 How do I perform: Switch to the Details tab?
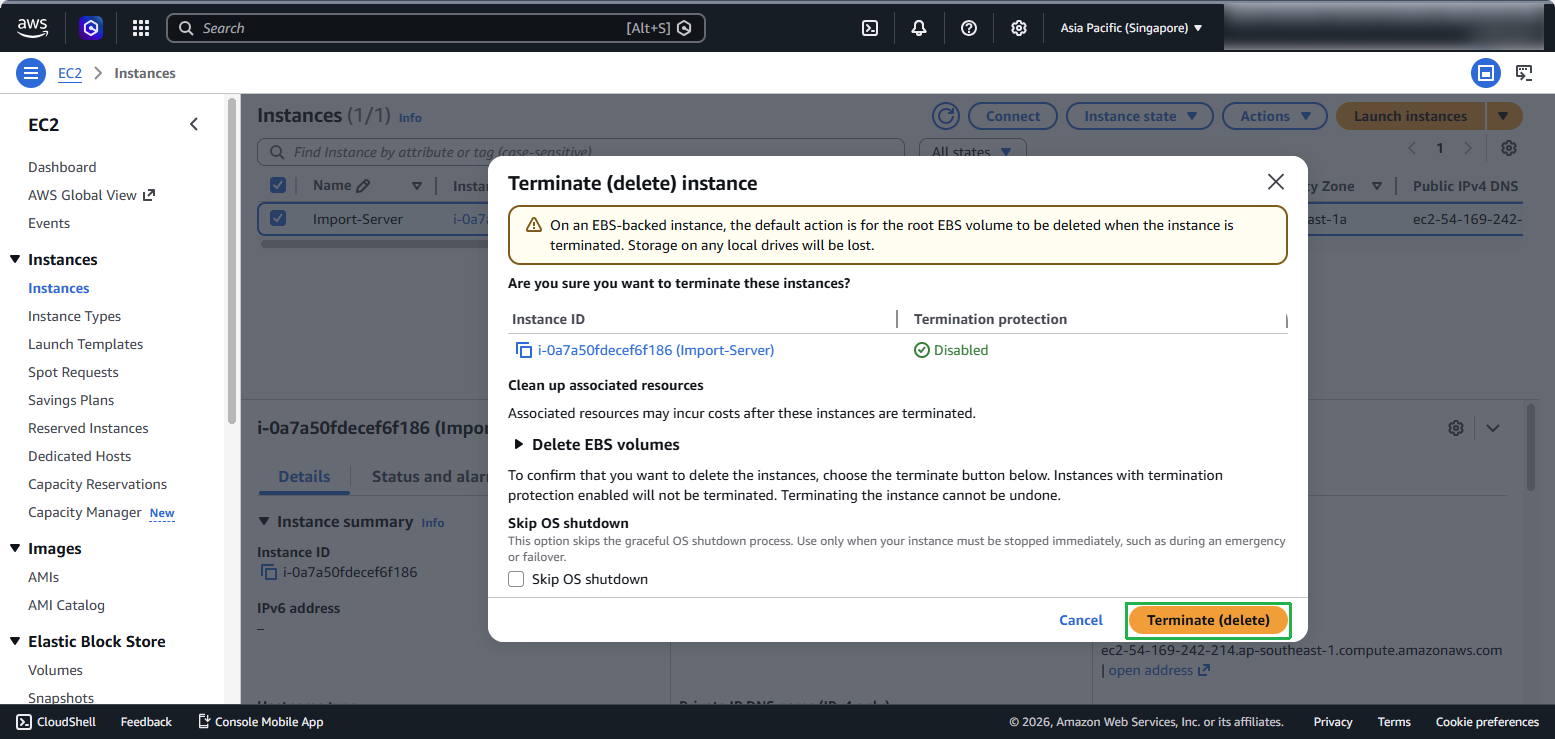(x=304, y=476)
